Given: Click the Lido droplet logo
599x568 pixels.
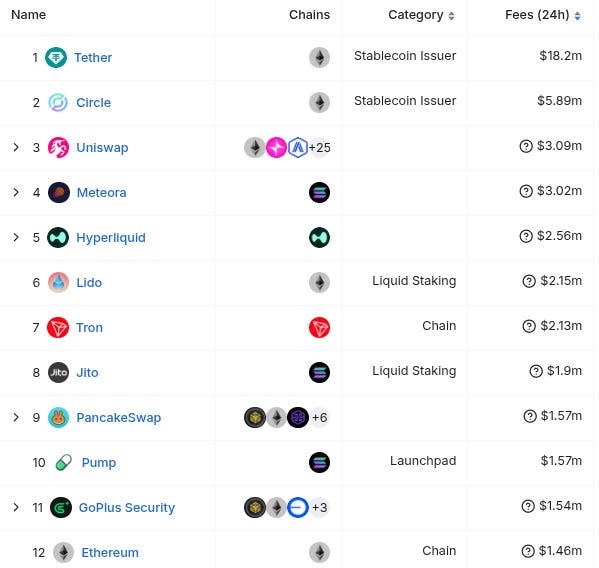Looking at the screenshot, I should tap(58, 283).
